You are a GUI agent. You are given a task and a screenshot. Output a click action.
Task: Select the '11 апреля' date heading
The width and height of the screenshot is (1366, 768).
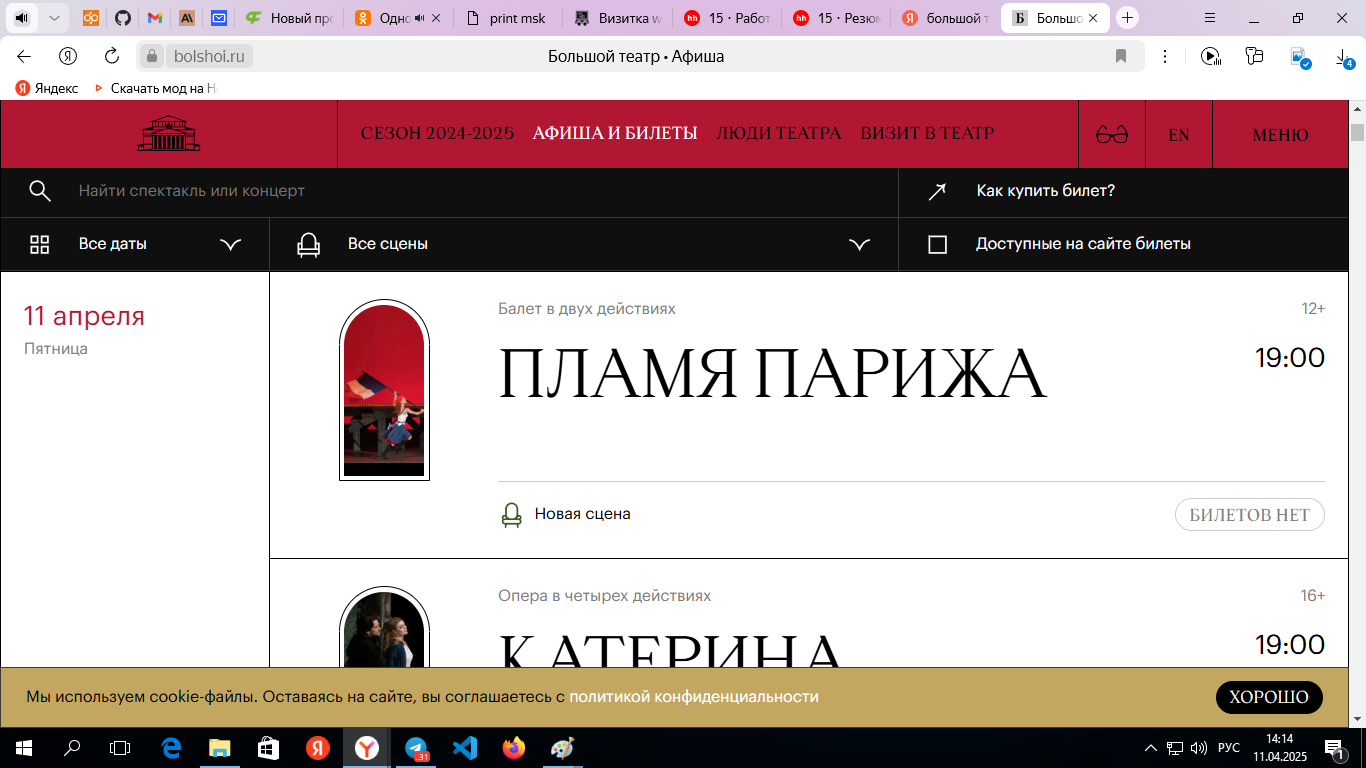click(84, 316)
